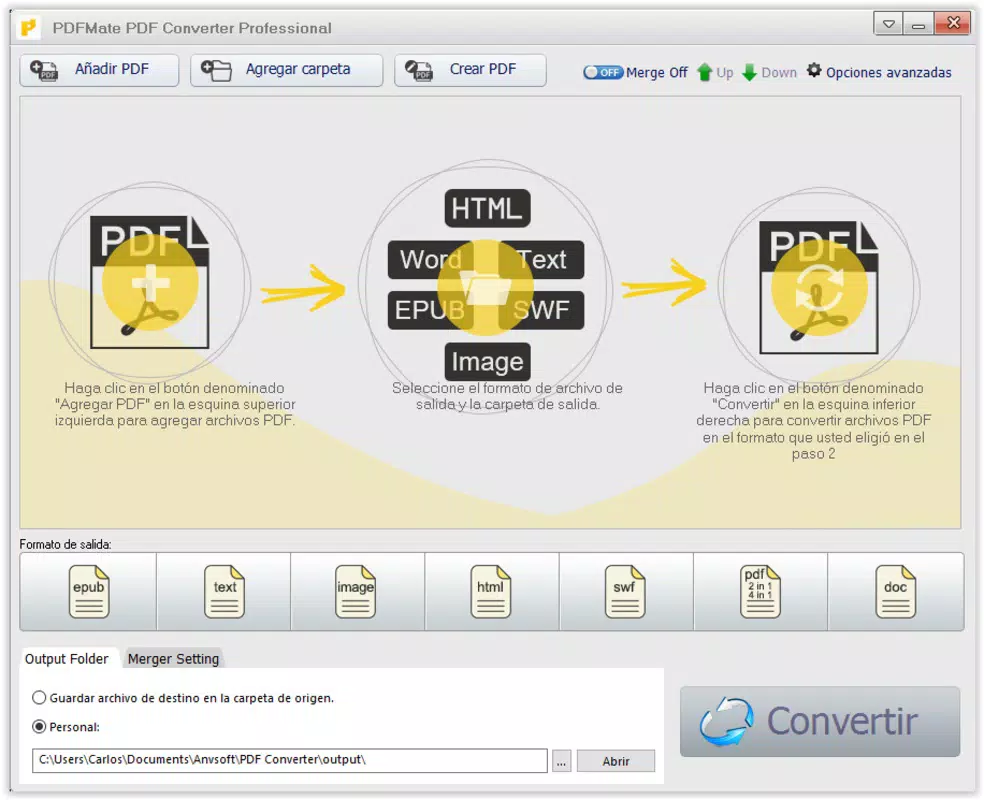Switch to Output Folder tab
This screenshot has height=800, width=984.
pyautogui.click(x=67, y=659)
